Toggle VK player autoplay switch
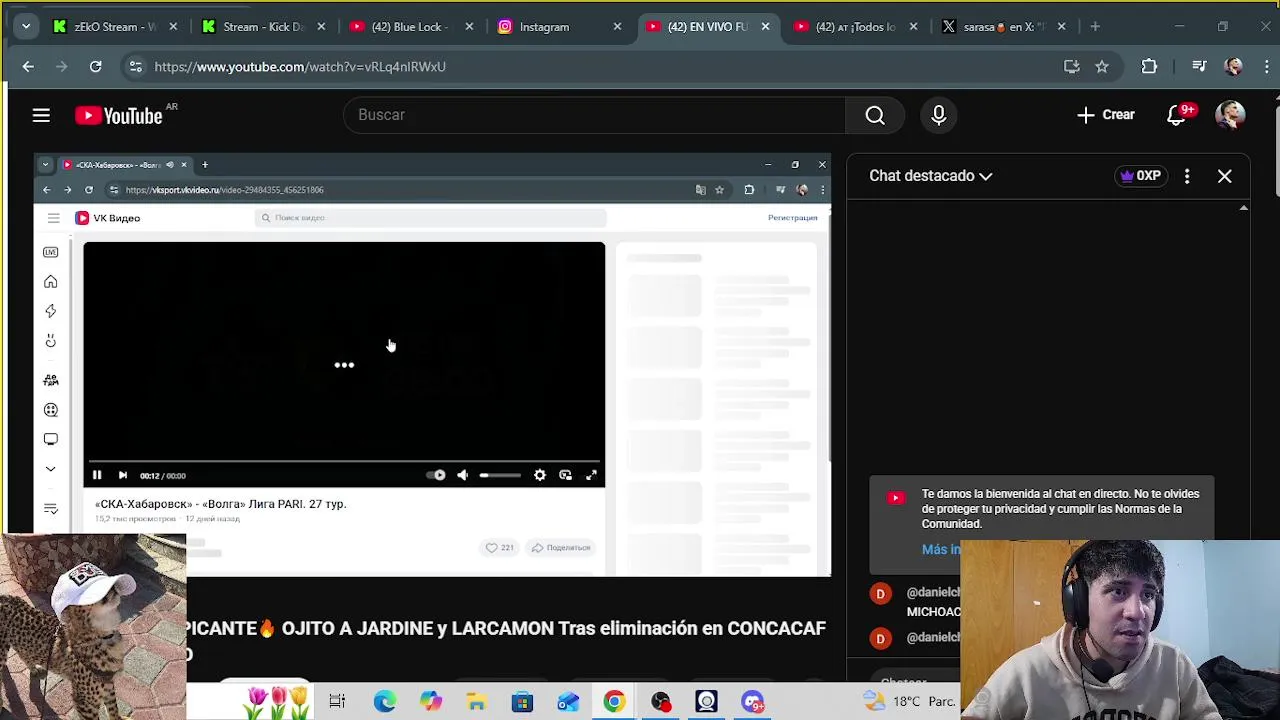Viewport: 1280px width, 720px height. tap(436, 476)
